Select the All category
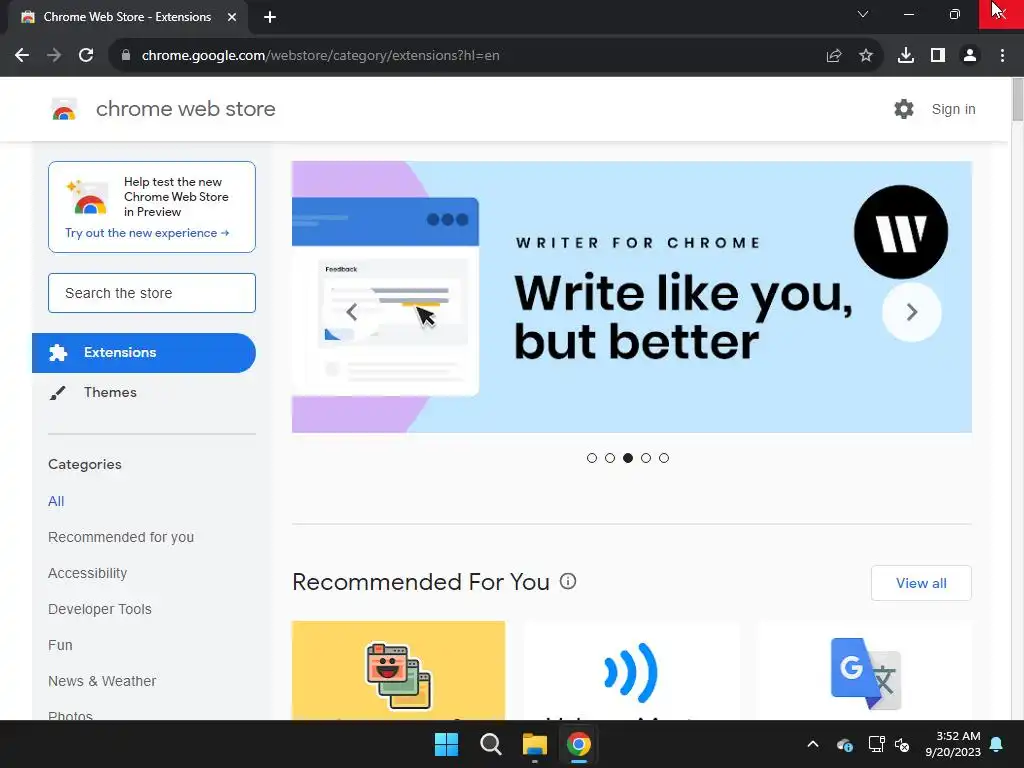The height and width of the screenshot is (768, 1024). coord(56,502)
